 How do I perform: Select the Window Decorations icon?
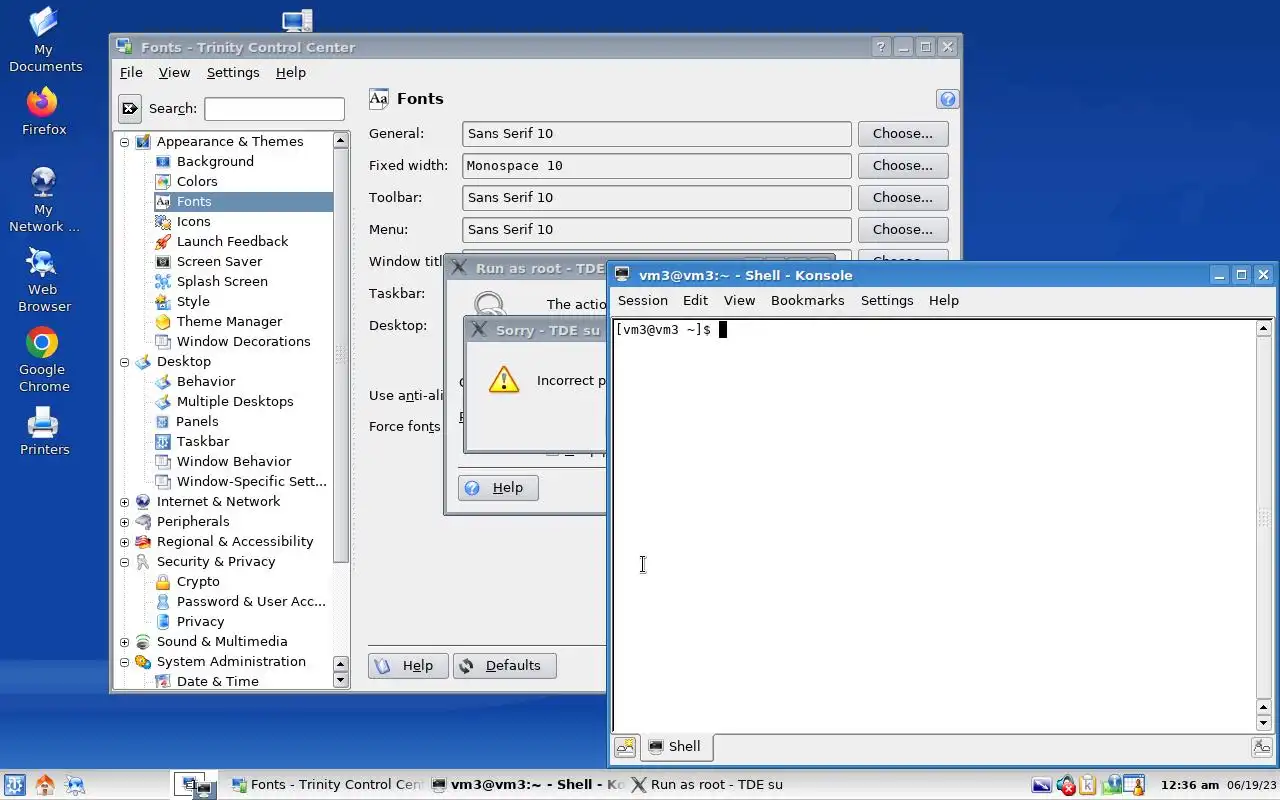[x=163, y=341]
